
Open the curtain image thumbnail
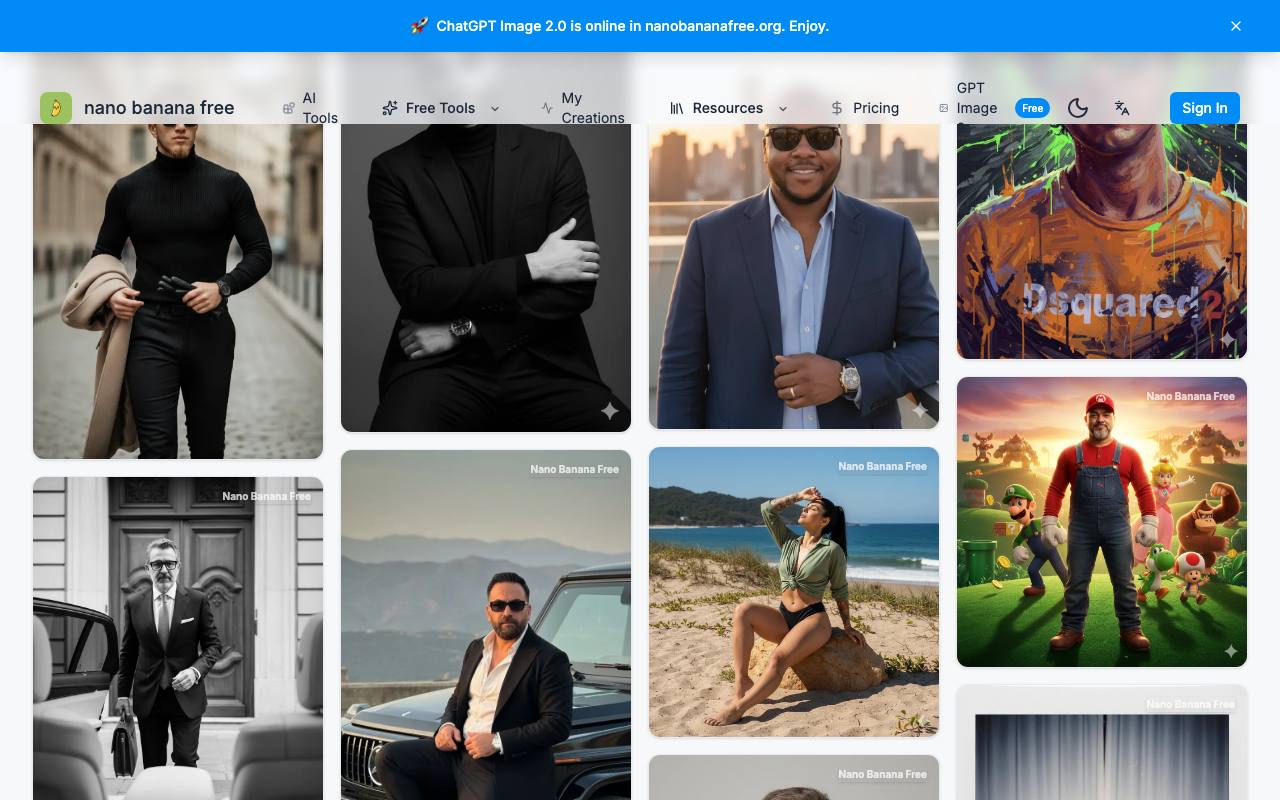[1102, 742]
